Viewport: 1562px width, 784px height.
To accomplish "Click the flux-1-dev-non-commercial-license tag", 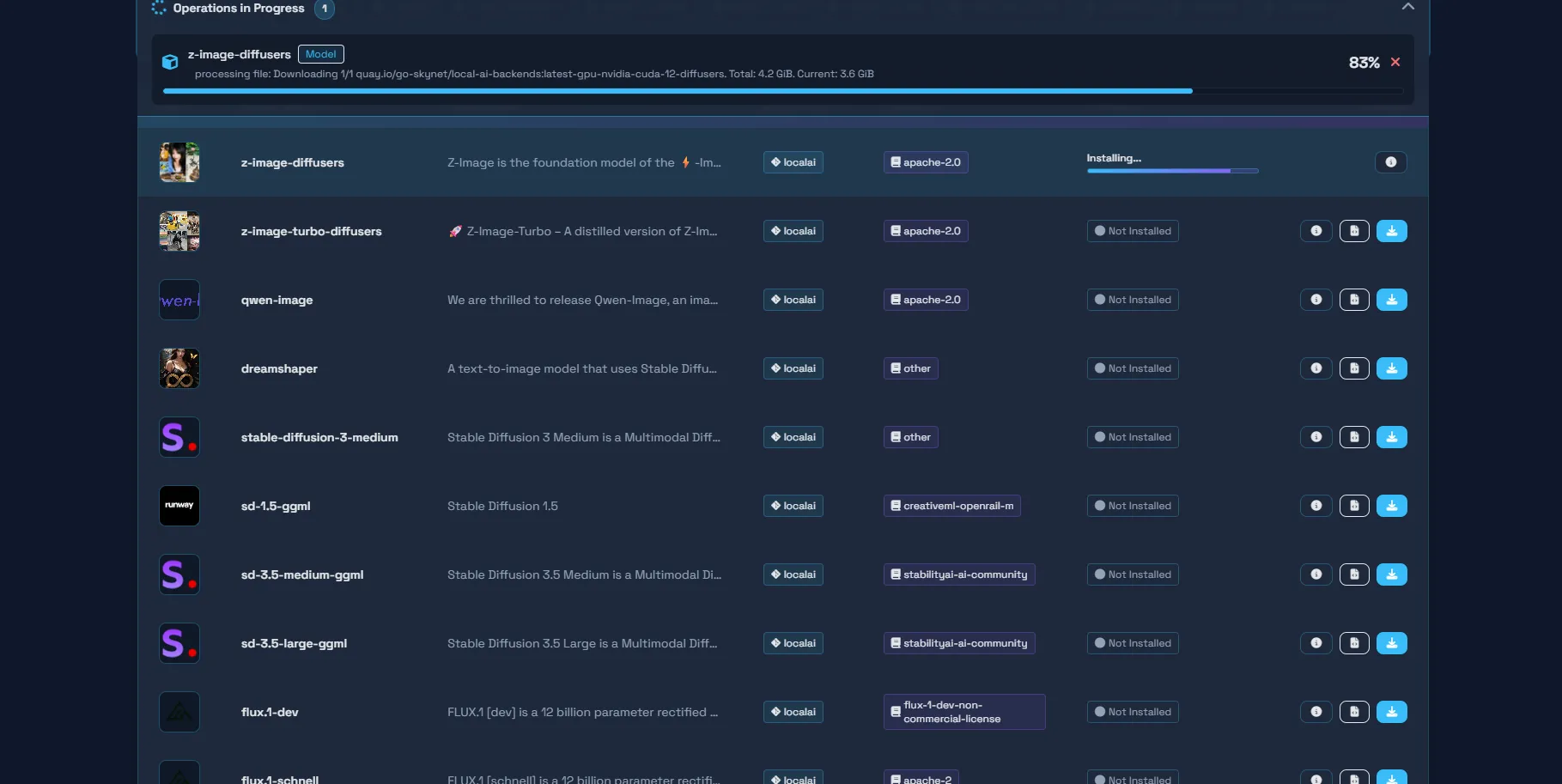I will (963, 712).
